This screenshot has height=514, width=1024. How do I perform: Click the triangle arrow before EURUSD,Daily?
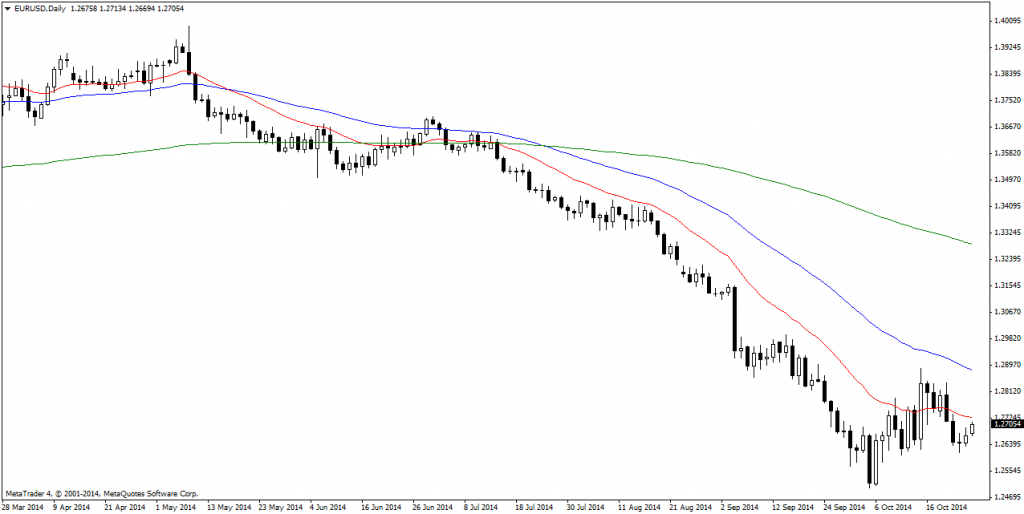tap(7, 8)
